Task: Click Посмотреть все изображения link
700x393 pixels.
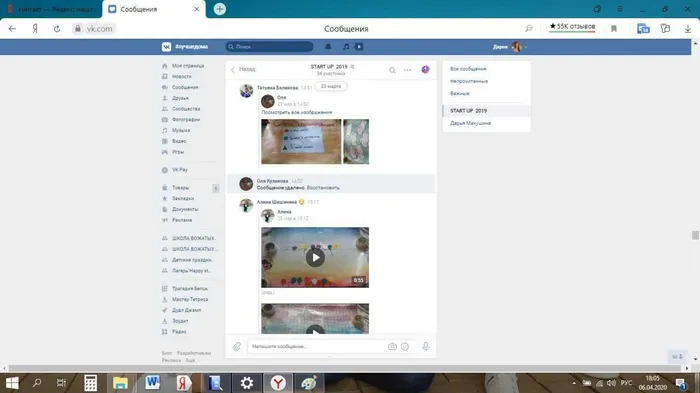Action: 296,112
